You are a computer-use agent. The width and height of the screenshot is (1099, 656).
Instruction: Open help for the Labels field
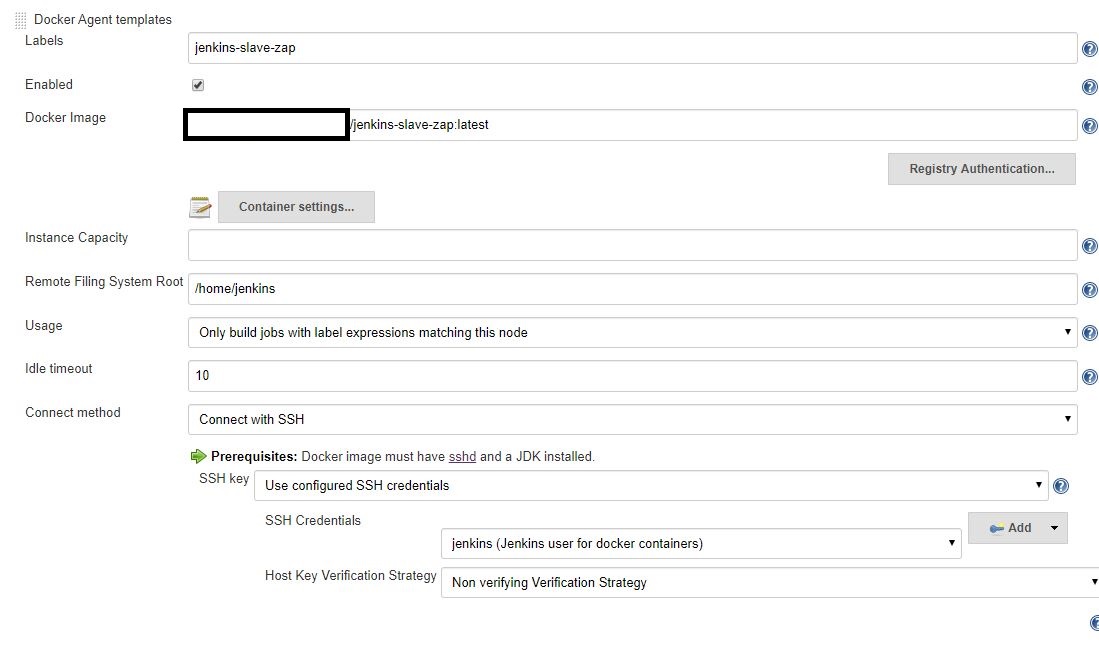(x=1089, y=47)
